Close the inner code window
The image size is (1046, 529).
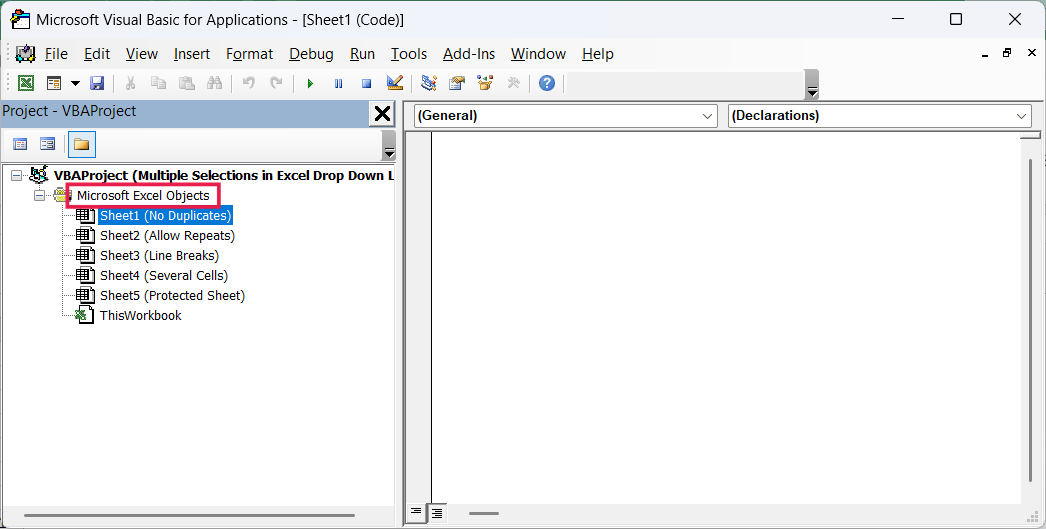pyautogui.click(x=1031, y=53)
